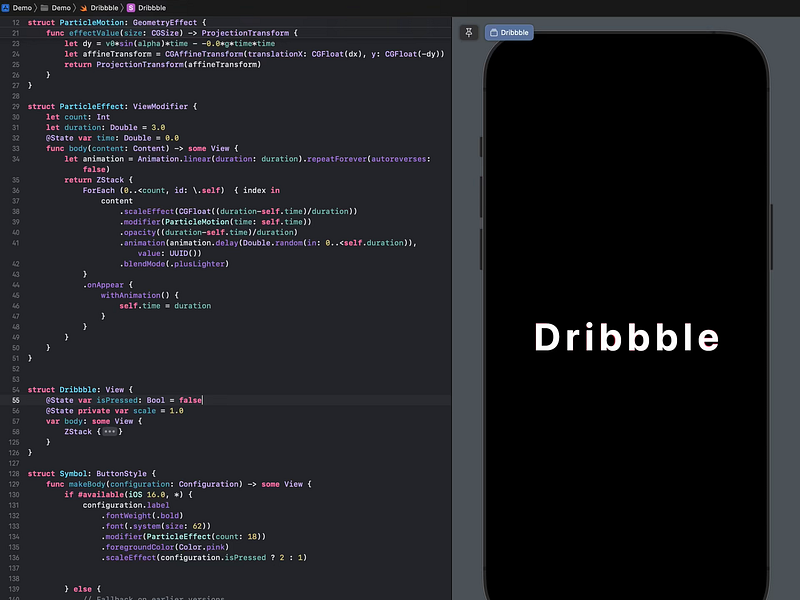Viewport: 800px width, 600px height.
Task: Toggle a breakpoint on line 55 in the gutter
Action: (15, 399)
